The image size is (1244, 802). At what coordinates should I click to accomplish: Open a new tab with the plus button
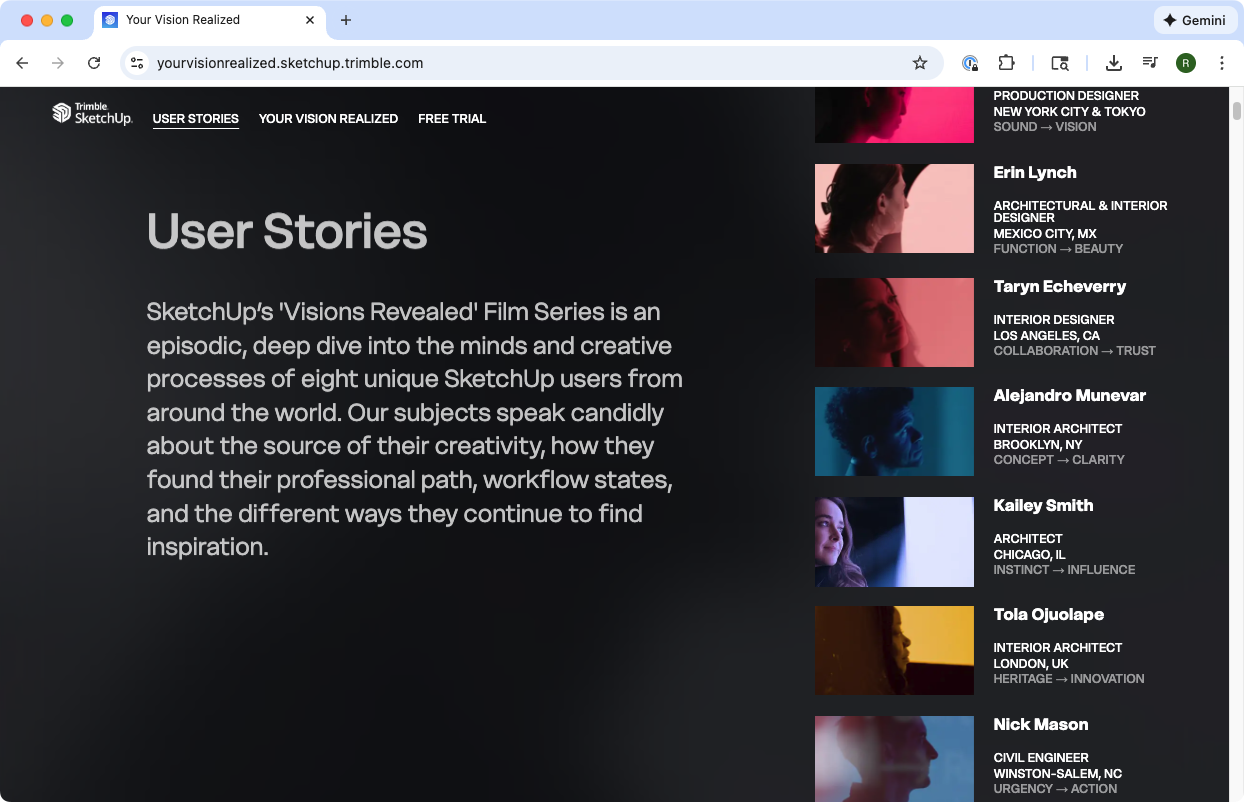[346, 20]
